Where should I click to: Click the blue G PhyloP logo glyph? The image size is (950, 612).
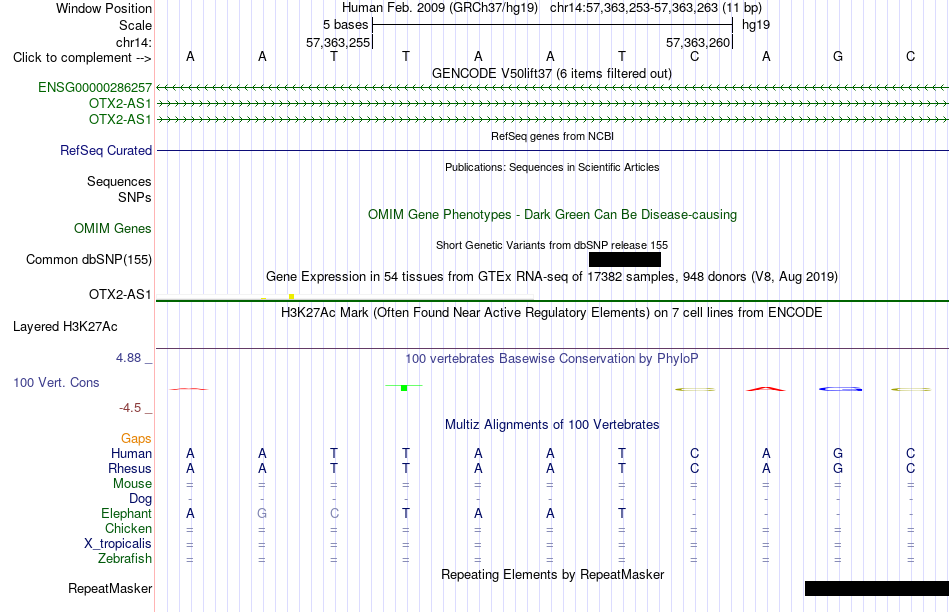840,389
